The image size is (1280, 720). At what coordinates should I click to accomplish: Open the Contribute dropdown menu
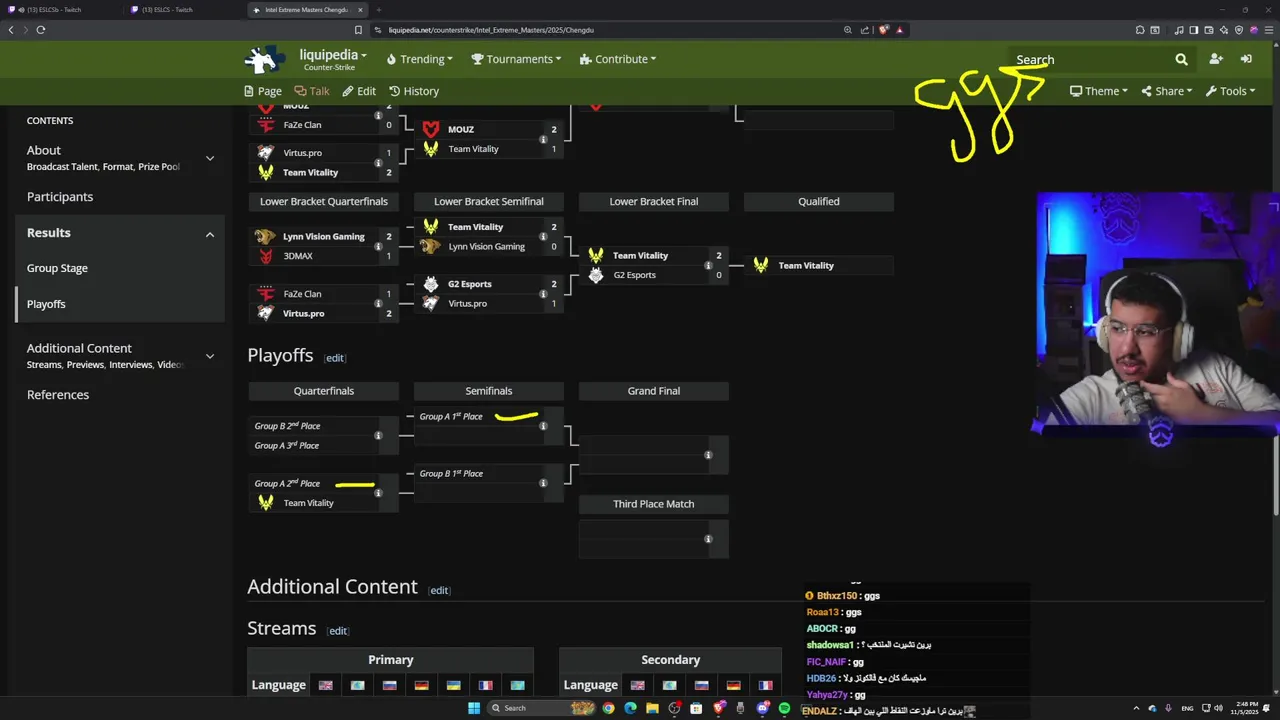point(618,59)
